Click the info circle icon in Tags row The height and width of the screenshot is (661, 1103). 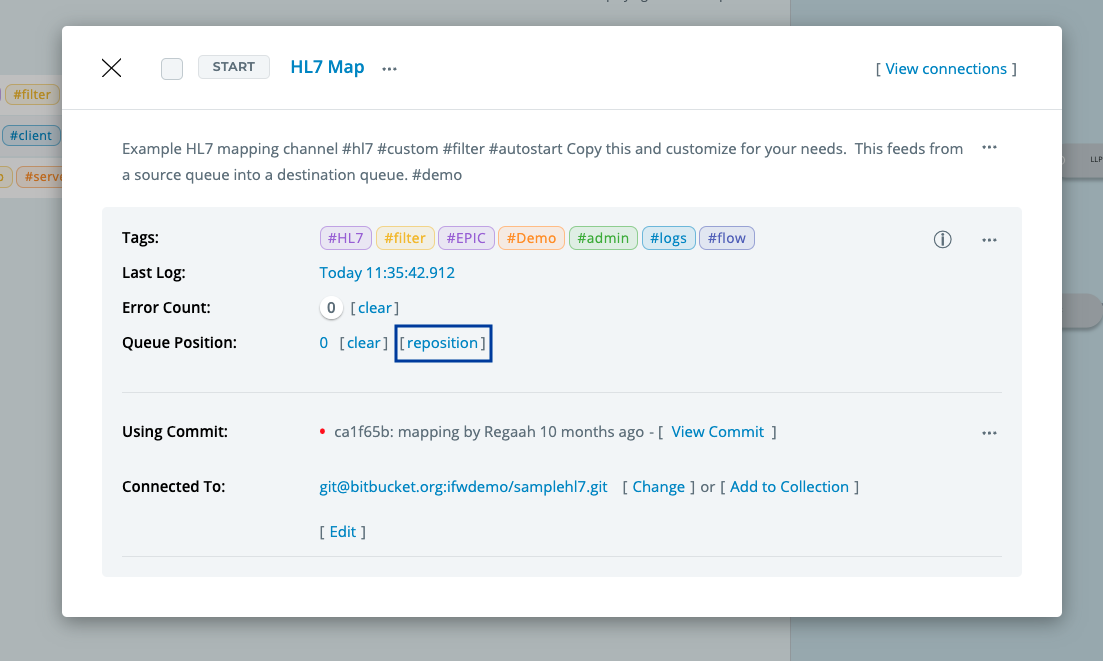click(x=942, y=240)
